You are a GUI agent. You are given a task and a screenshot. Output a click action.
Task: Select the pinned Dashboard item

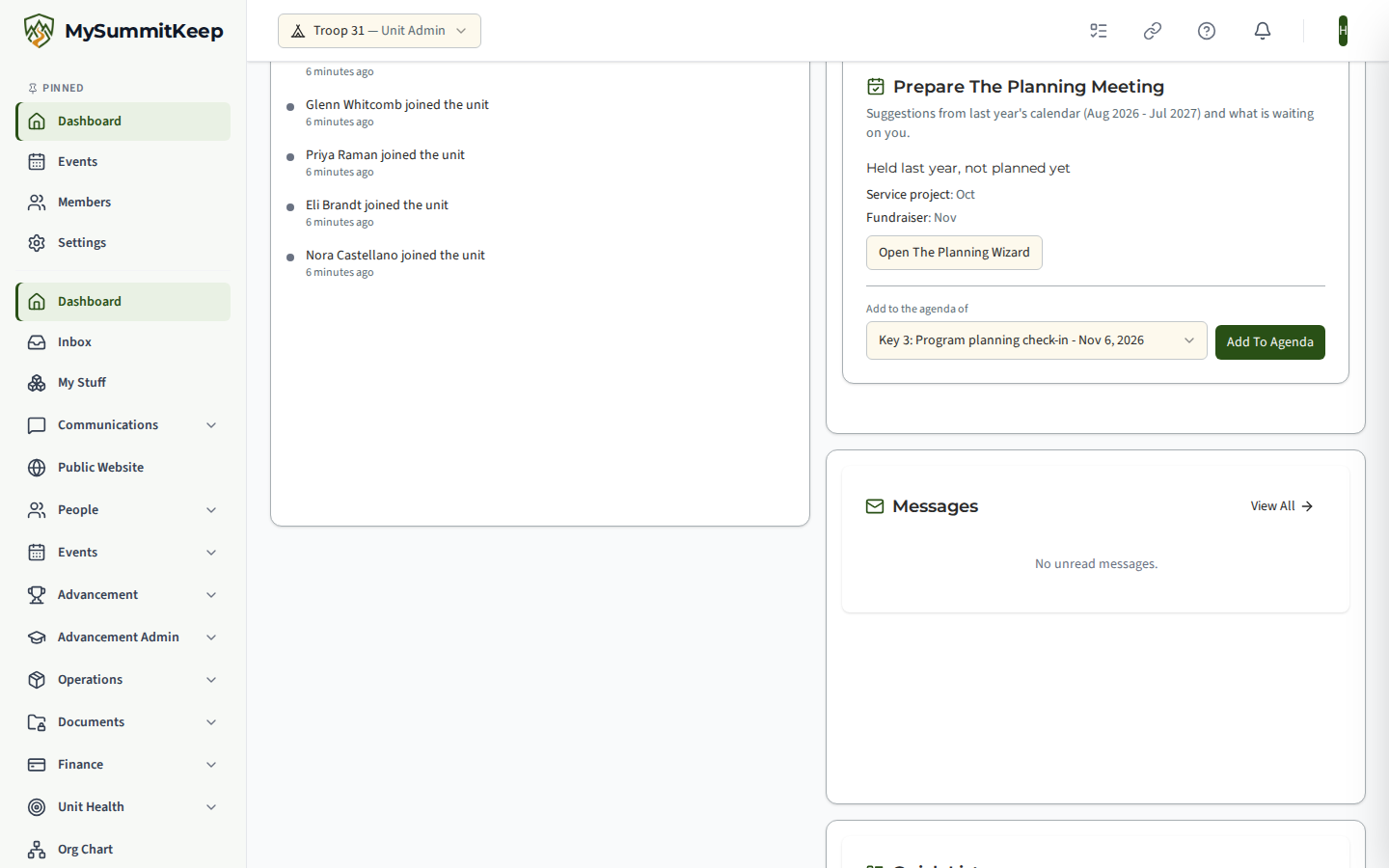coord(123,122)
